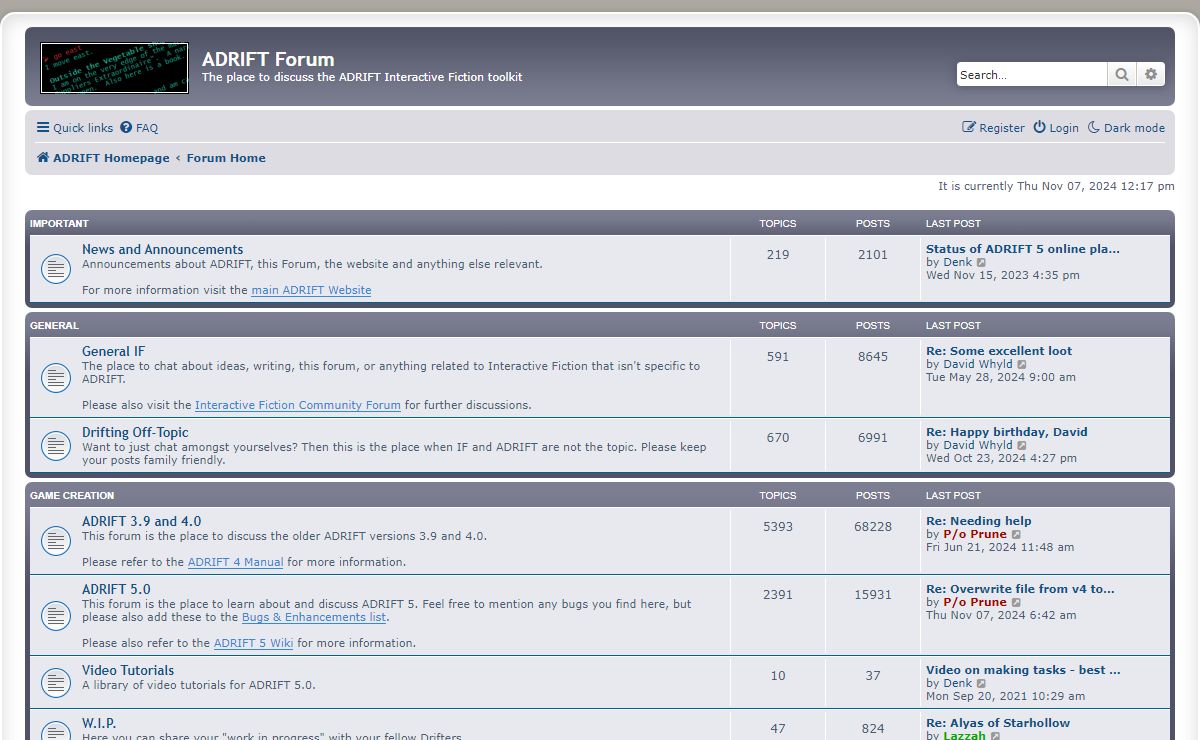This screenshot has height=740, width=1200.
Task: Click General IF forum status icon
Action: 55,377
